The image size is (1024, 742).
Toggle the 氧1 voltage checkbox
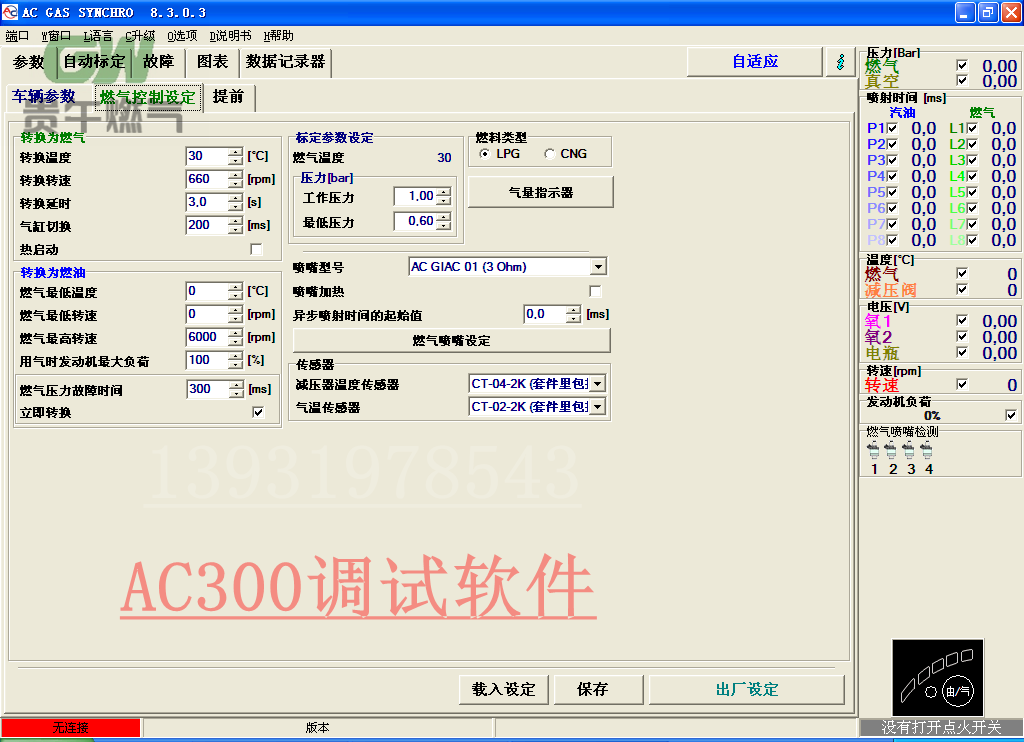[962, 320]
